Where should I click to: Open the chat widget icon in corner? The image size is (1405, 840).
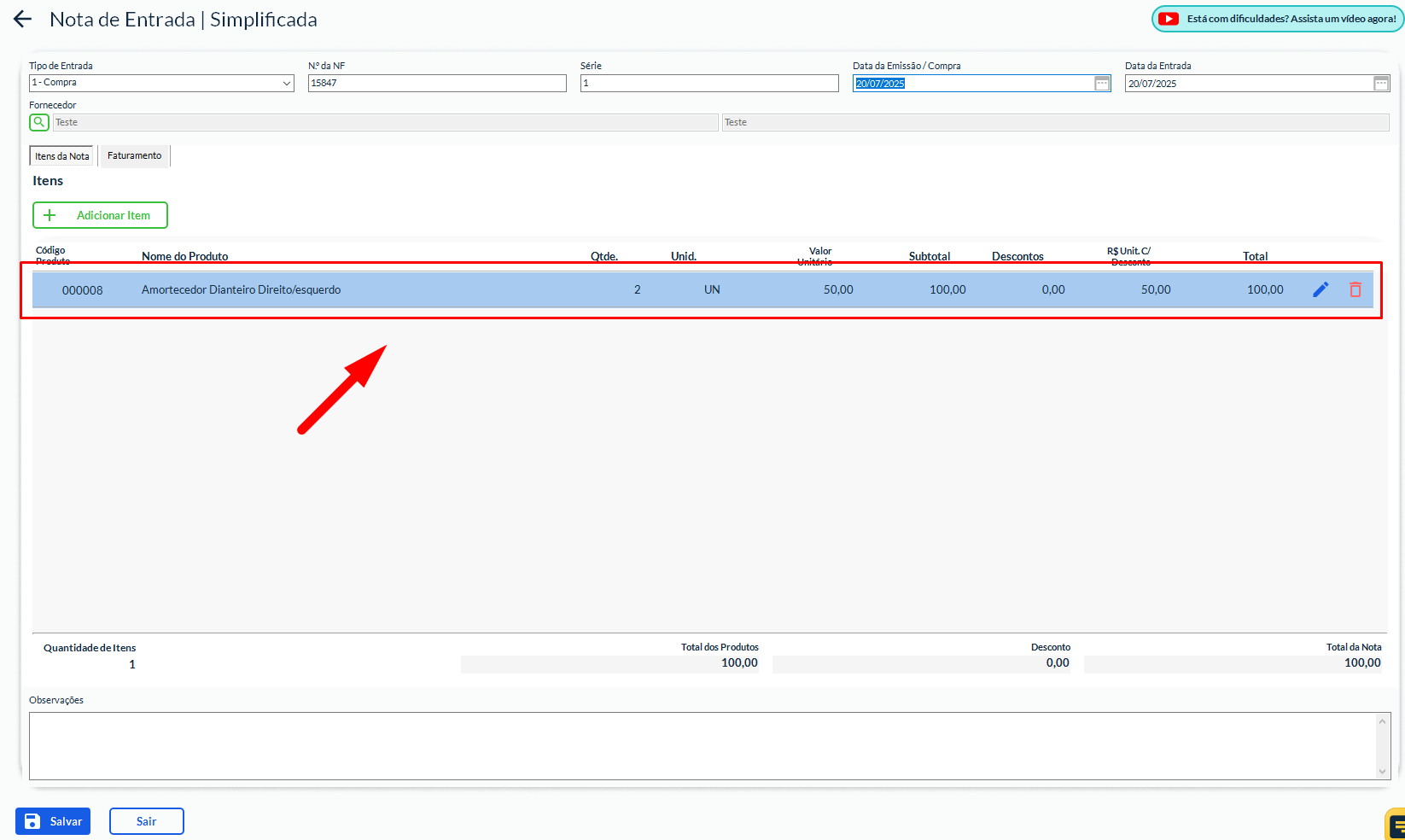[1395, 825]
